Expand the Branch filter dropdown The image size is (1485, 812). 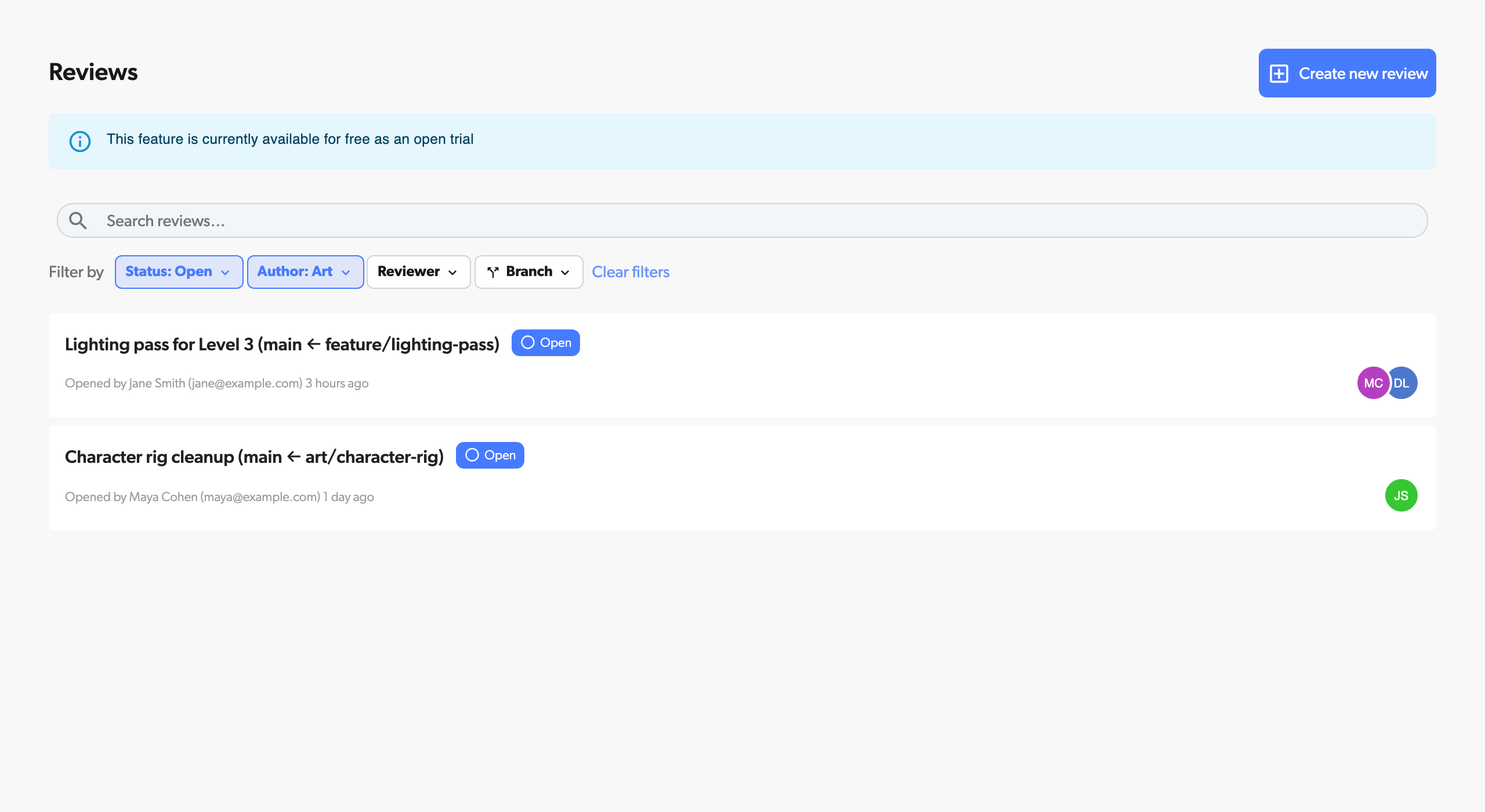point(528,272)
